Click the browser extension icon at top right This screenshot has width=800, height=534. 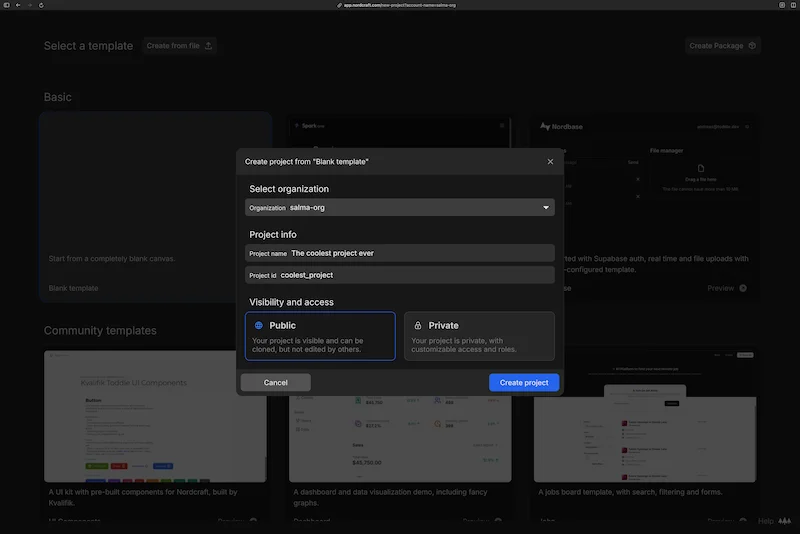click(x=782, y=5)
